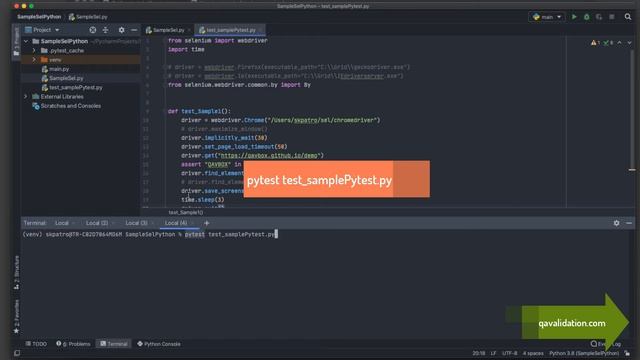640x360 pixels.
Task: Start debugging with the bug icon
Action: pyautogui.click(x=587, y=17)
